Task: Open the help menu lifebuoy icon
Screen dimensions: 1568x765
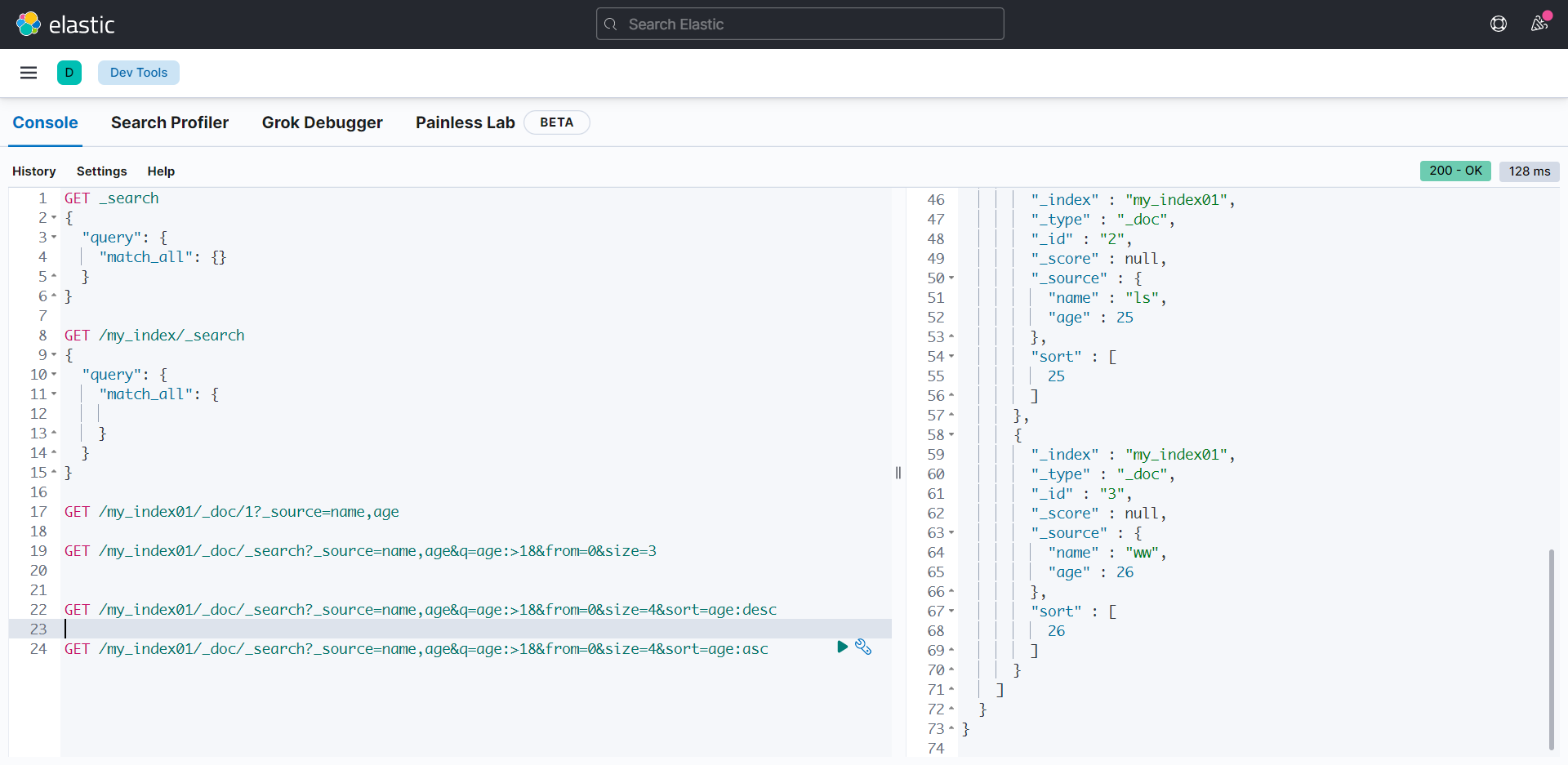Action: (1499, 24)
